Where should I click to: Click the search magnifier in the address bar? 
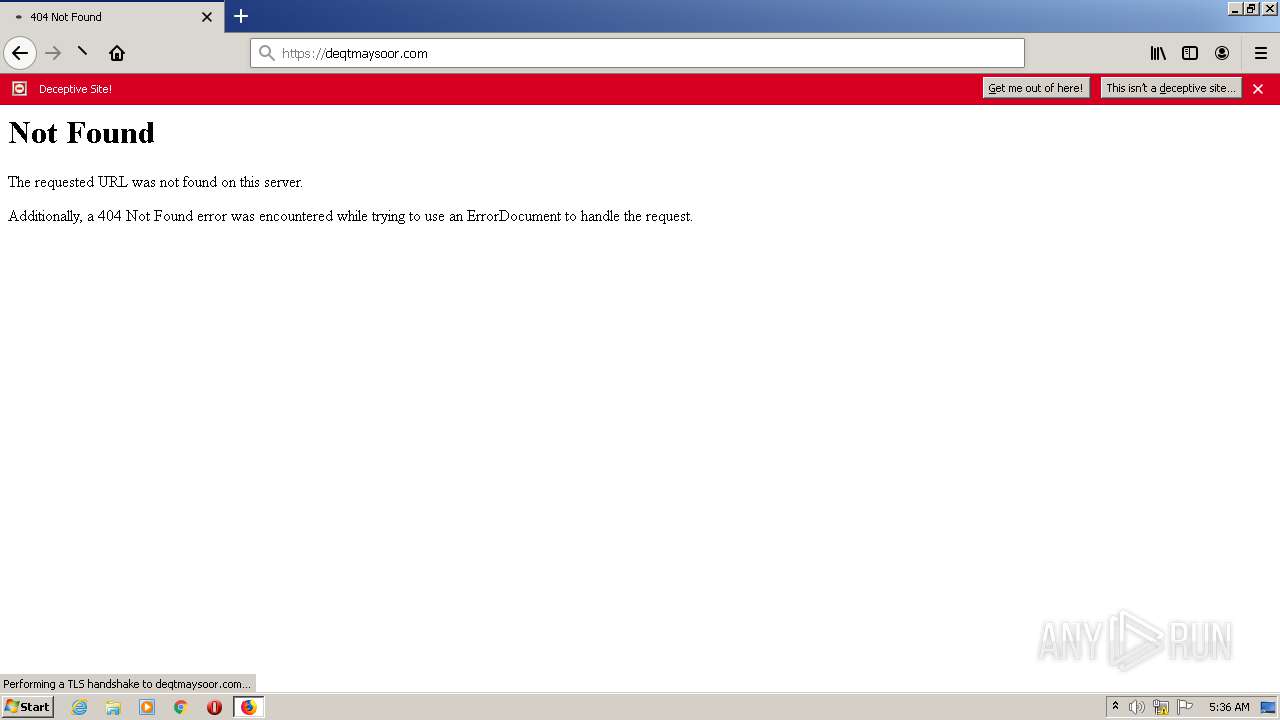(267, 53)
